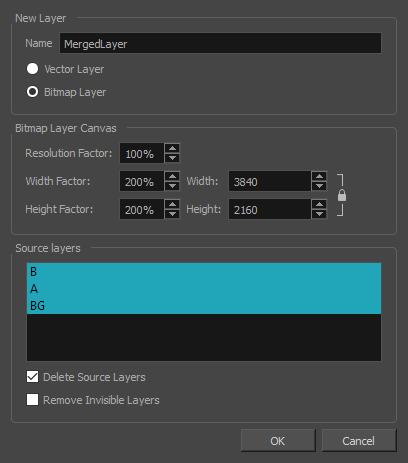
Task: Enable Remove Invisible Layers checkbox
Action: 32,399
